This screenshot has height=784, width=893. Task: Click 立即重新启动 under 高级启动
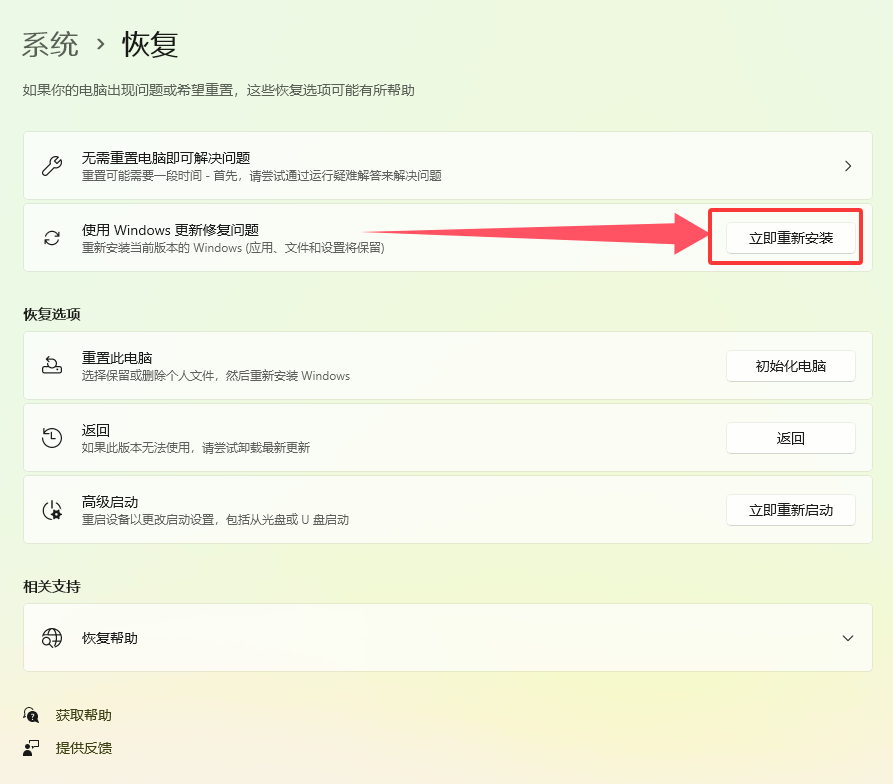(790, 509)
